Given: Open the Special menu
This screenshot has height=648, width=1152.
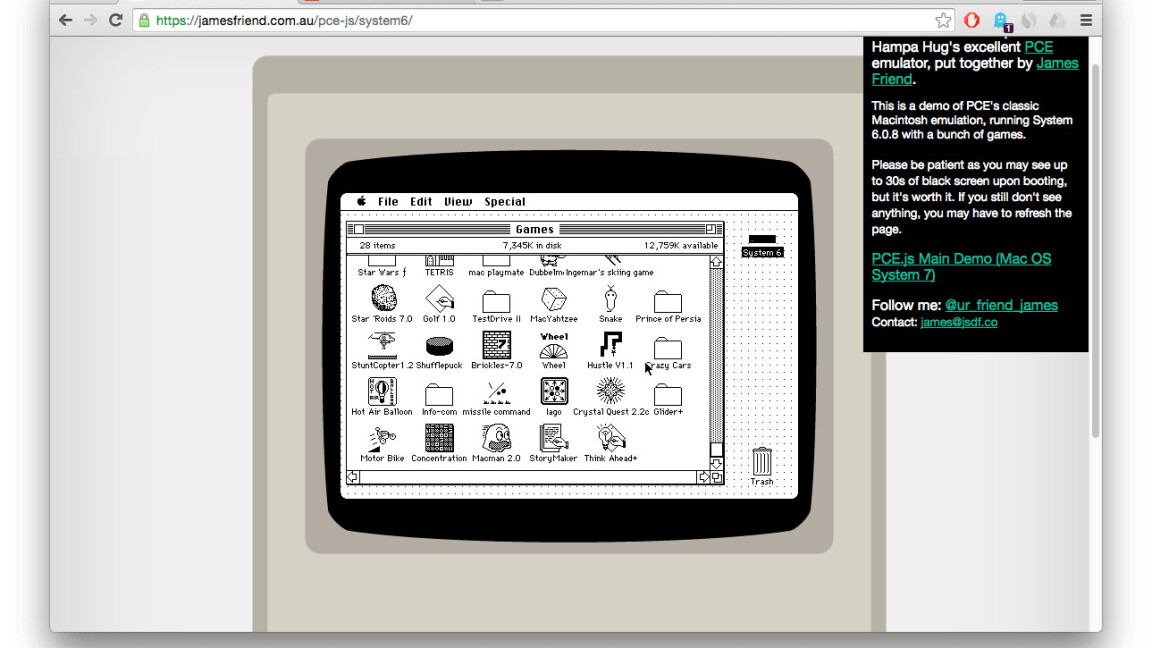Looking at the screenshot, I should (504, 201).
